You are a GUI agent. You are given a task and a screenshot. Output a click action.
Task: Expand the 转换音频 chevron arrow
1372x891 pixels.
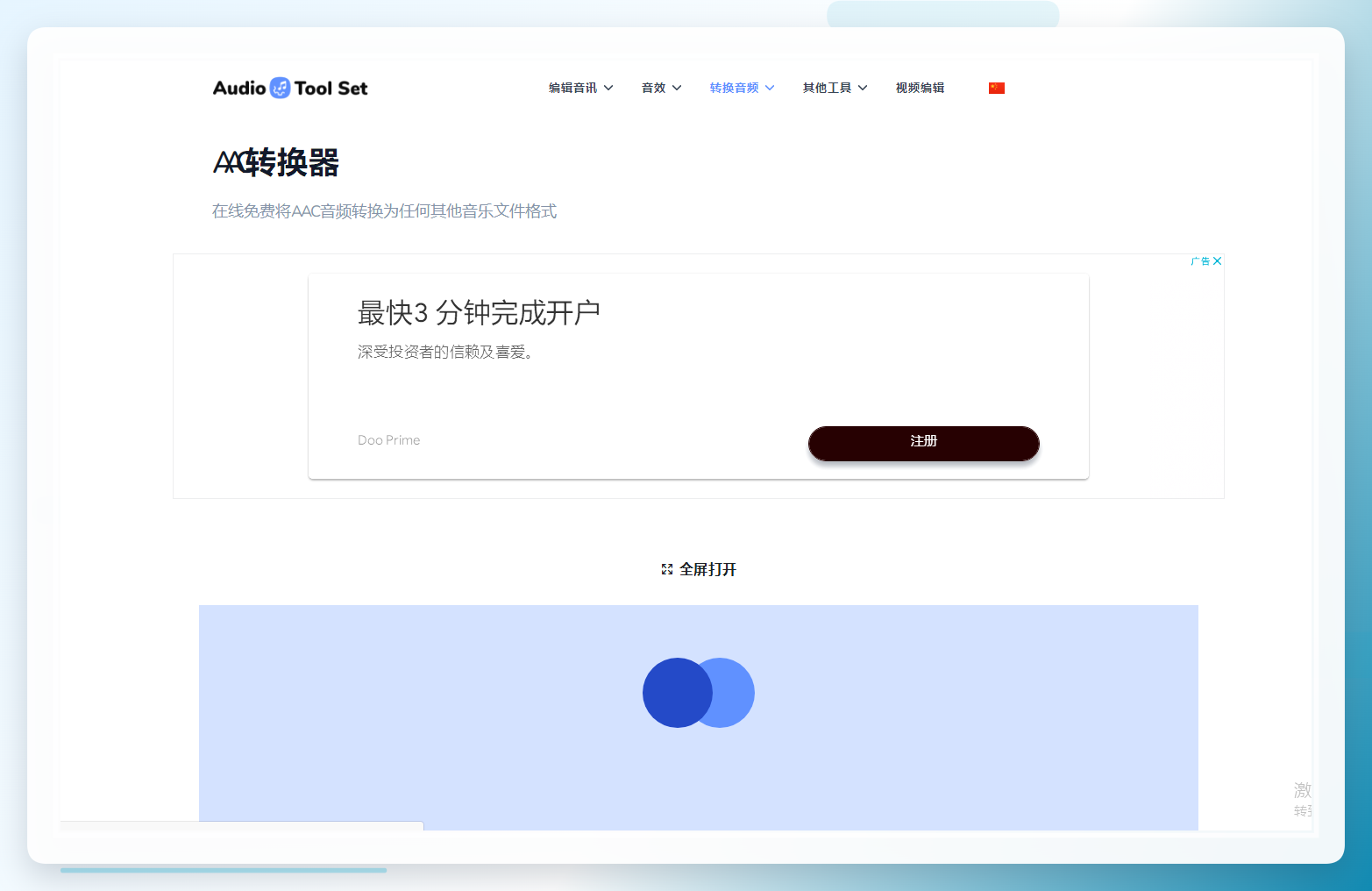(770, 88)
